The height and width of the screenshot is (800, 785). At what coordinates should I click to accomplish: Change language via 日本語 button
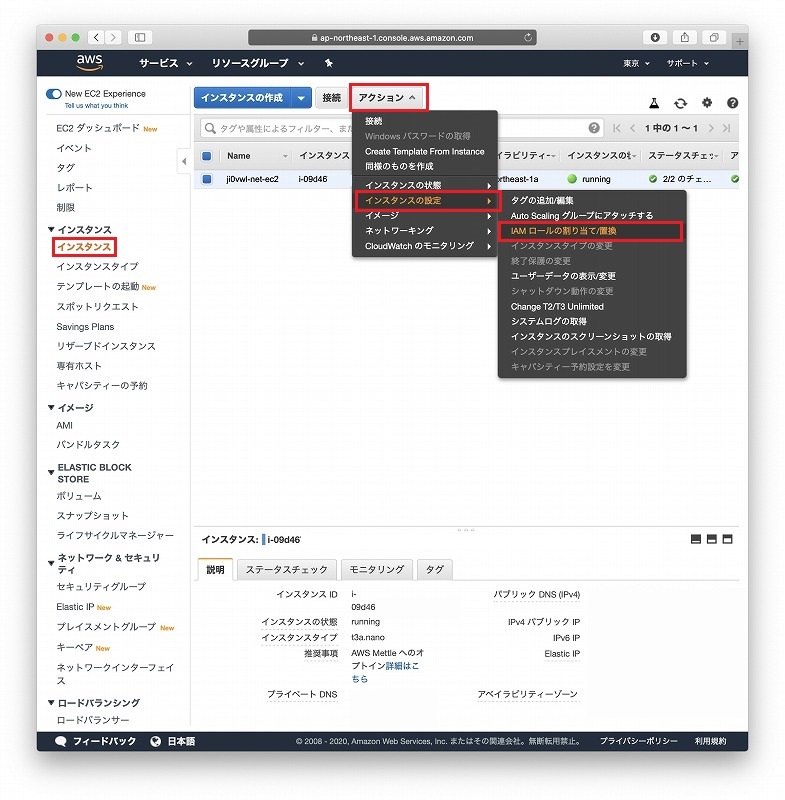tap(173, 741)
